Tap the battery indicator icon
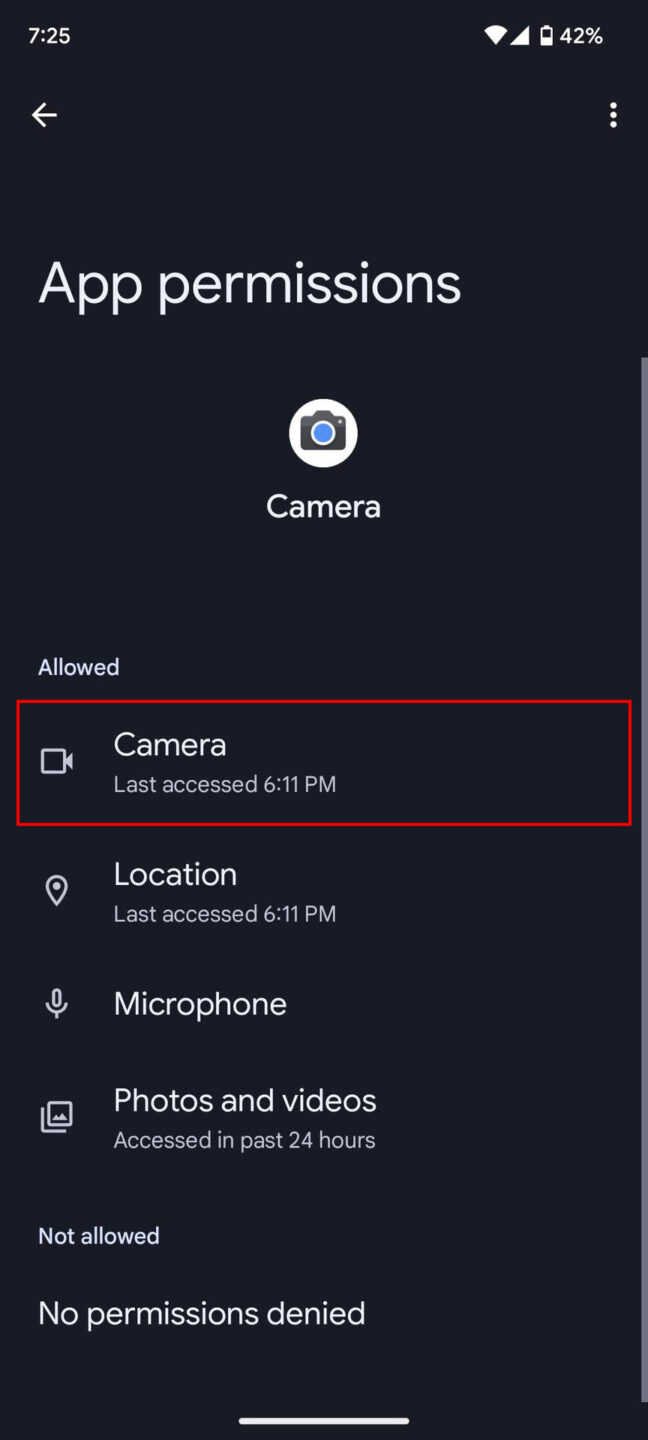The width and height of the screenshot is (648, 1440). [x=547, y=34]
